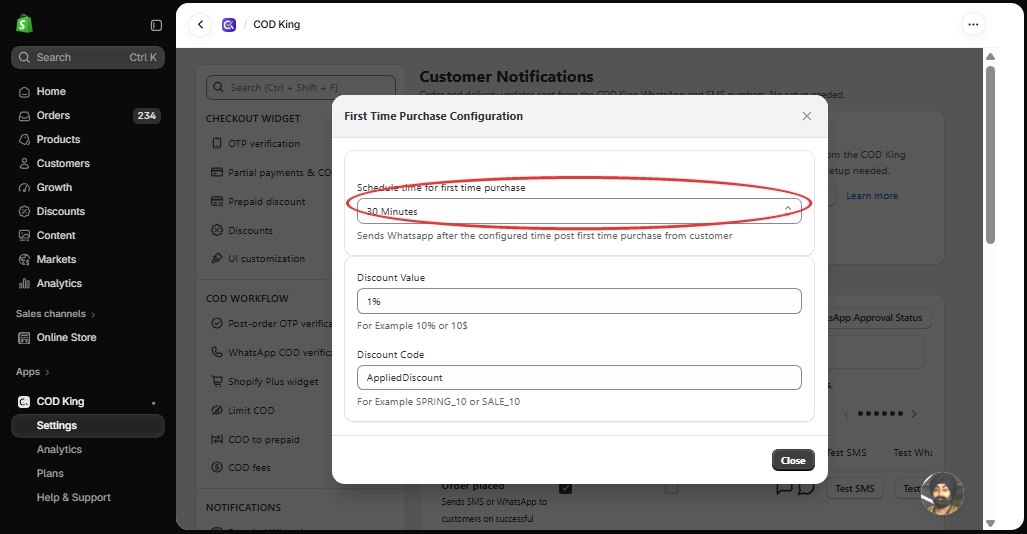
Task: Click the Growth icon
Action: pyautogui.click(x=24, y=188)
